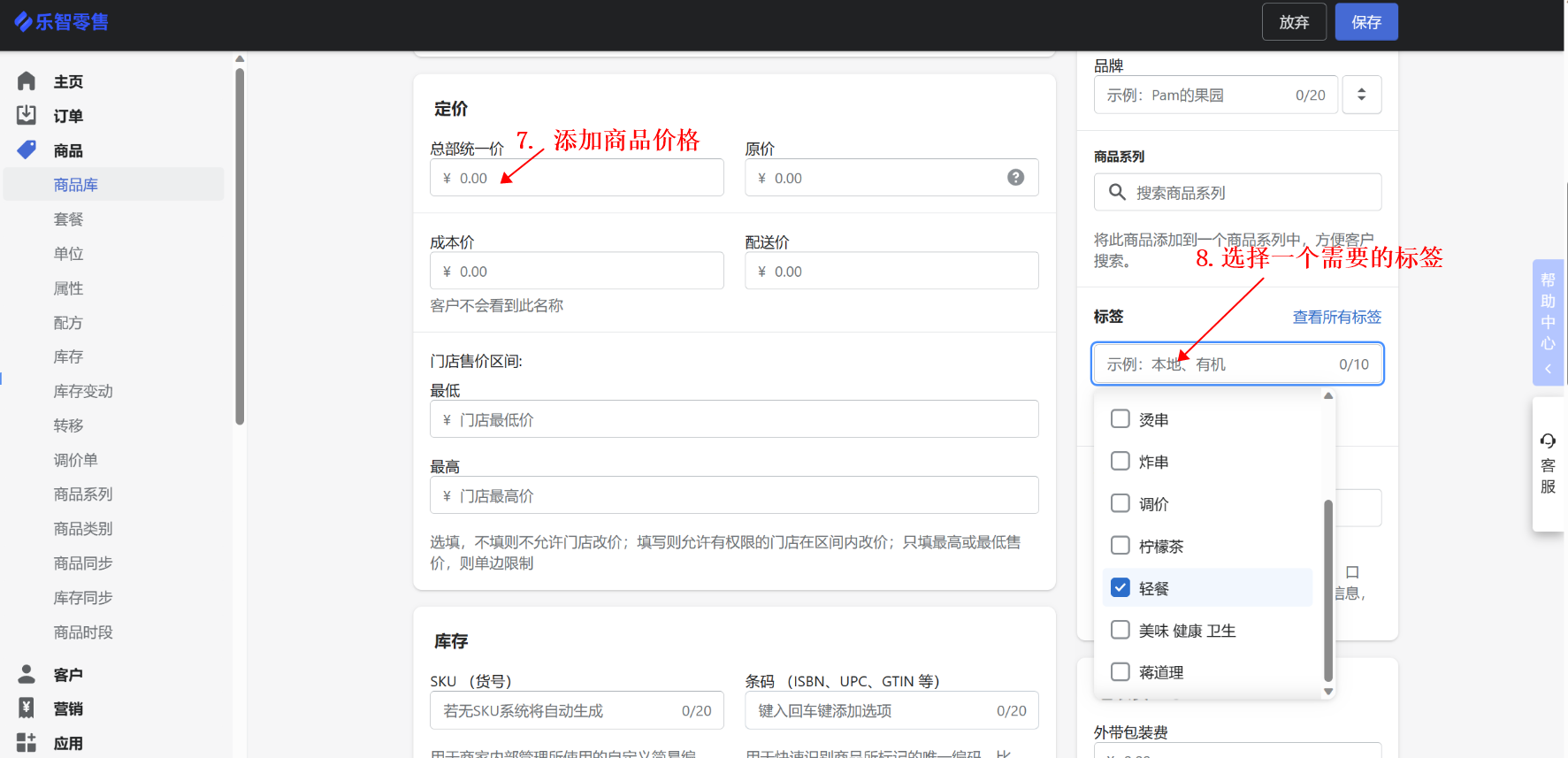Click the 条码 barcode input field
The height and width of the screenshot is (758, 1568).
[x=891, y=710]
